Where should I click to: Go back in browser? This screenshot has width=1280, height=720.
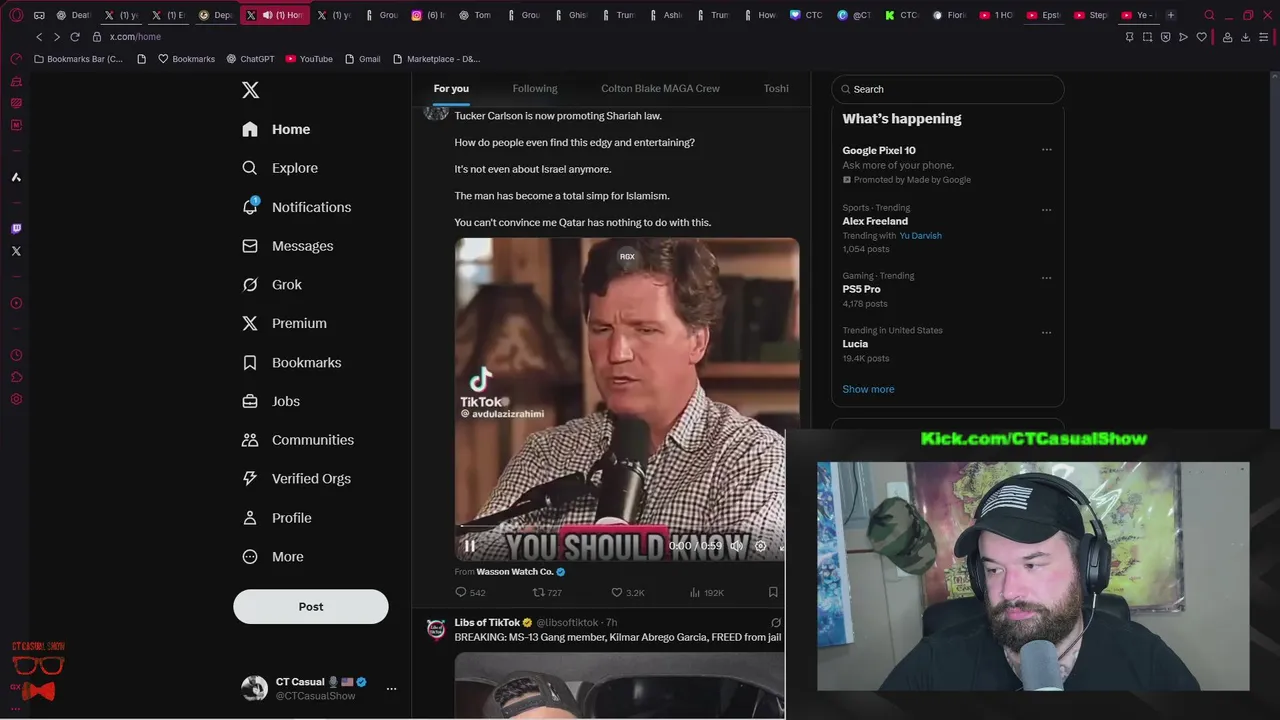tap(39, 37)
